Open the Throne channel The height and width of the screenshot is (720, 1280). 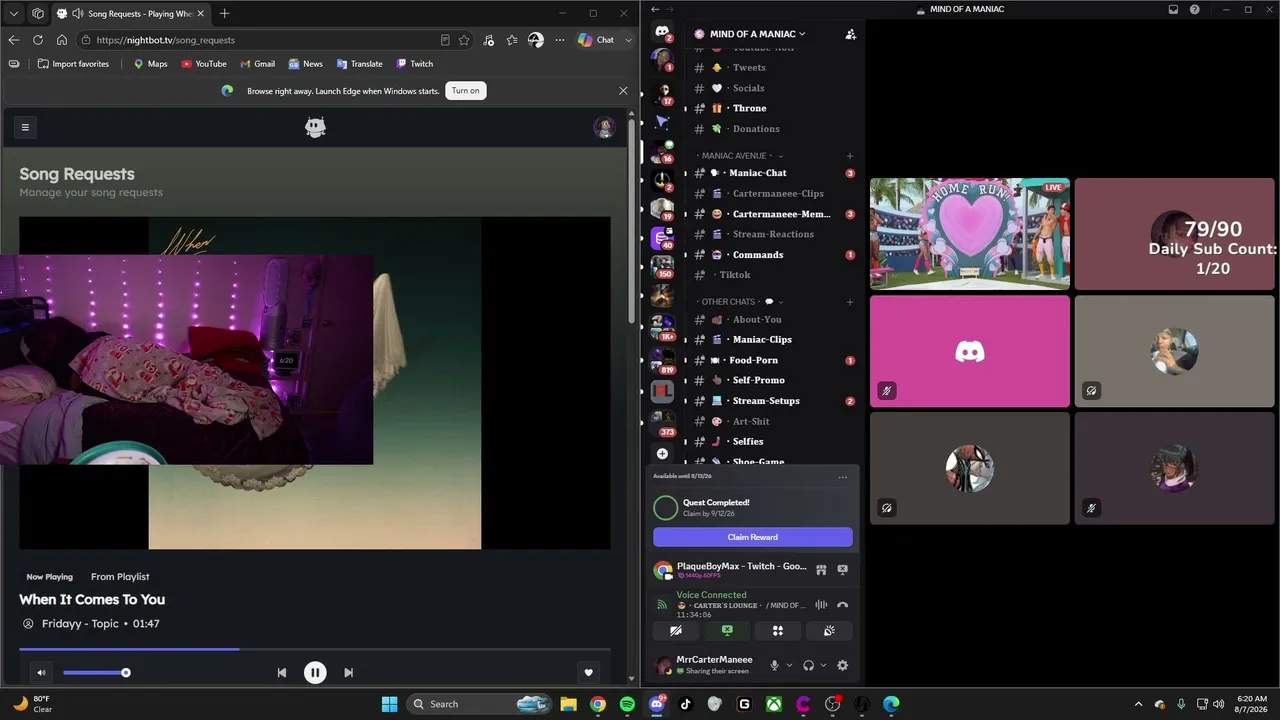(775, 108)
